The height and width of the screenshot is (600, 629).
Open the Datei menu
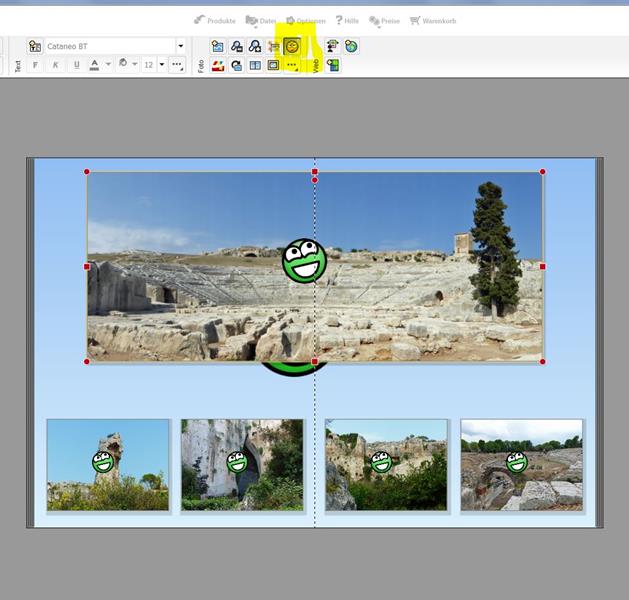(x=261, y=20)
